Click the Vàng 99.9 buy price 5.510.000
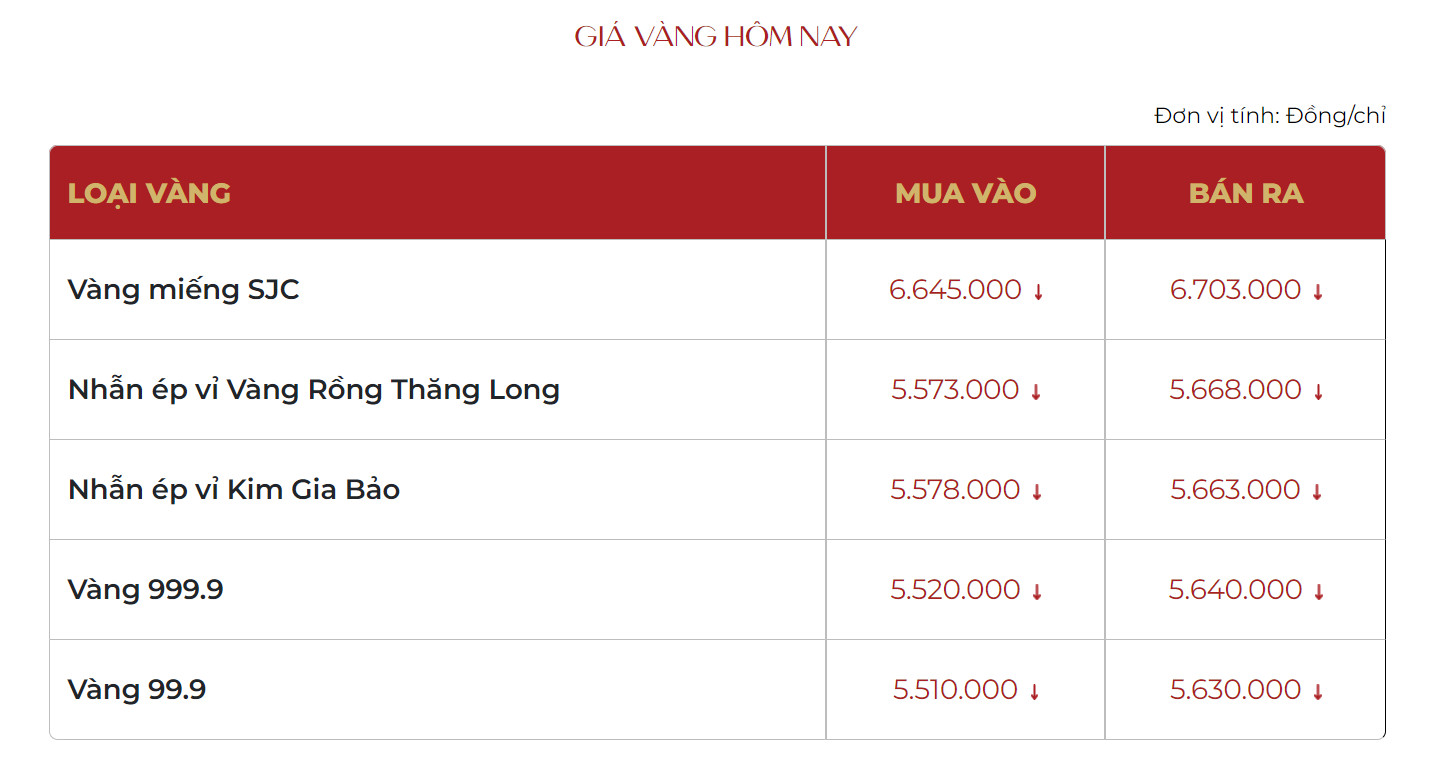Image resolution: width=1437 pixels, height=757 pixels. pos(955,690)
